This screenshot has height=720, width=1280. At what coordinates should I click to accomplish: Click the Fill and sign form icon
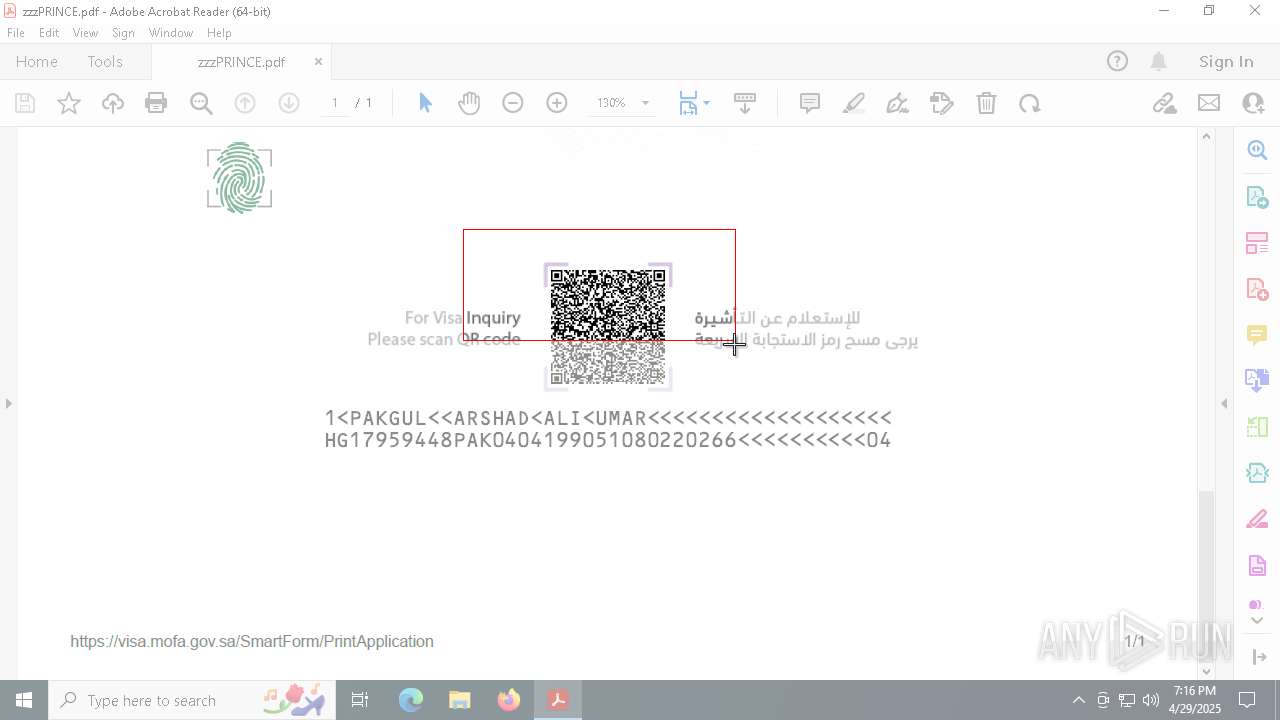942,103
